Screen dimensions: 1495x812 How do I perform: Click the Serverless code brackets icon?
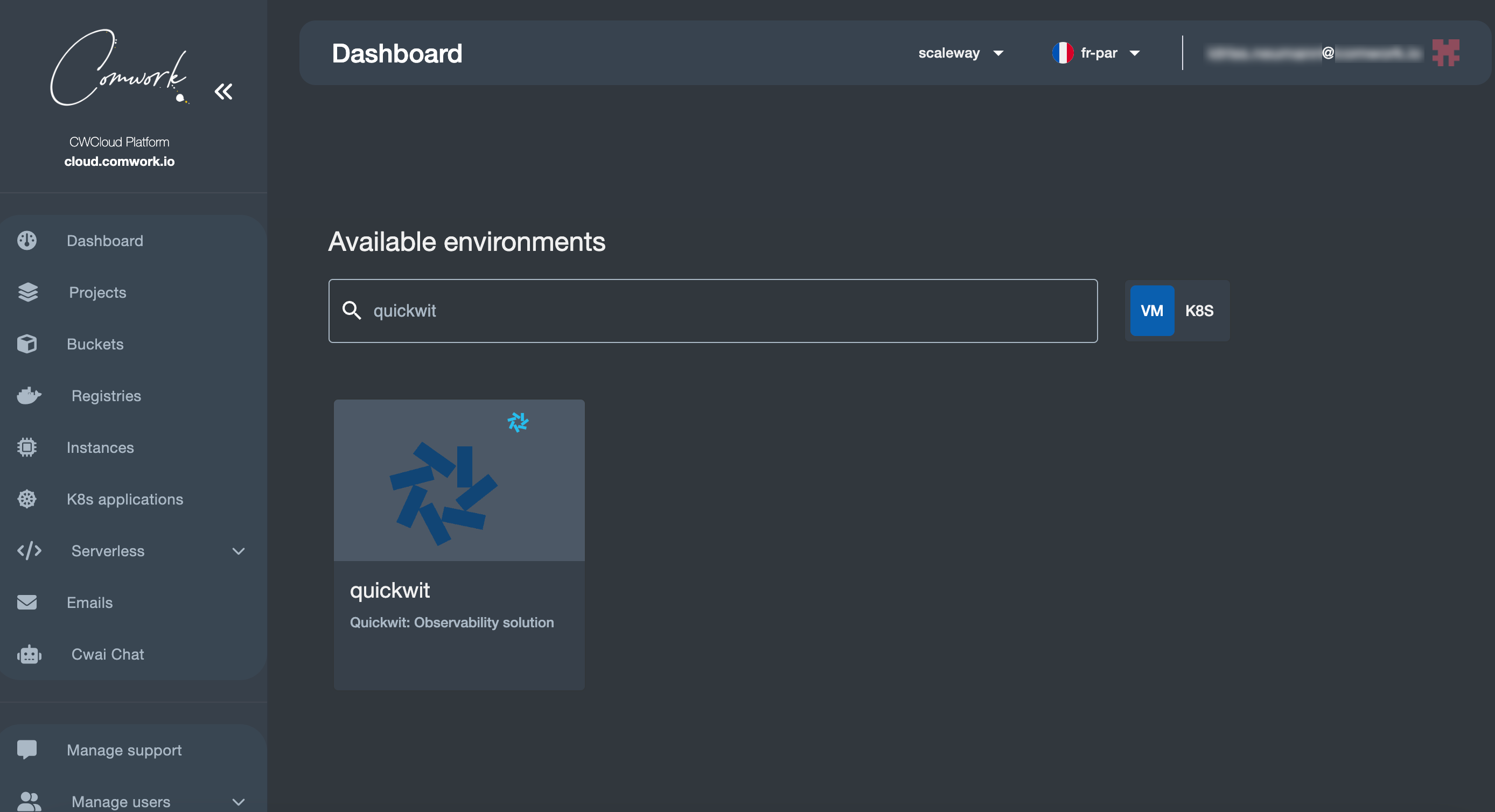[29, 550]
